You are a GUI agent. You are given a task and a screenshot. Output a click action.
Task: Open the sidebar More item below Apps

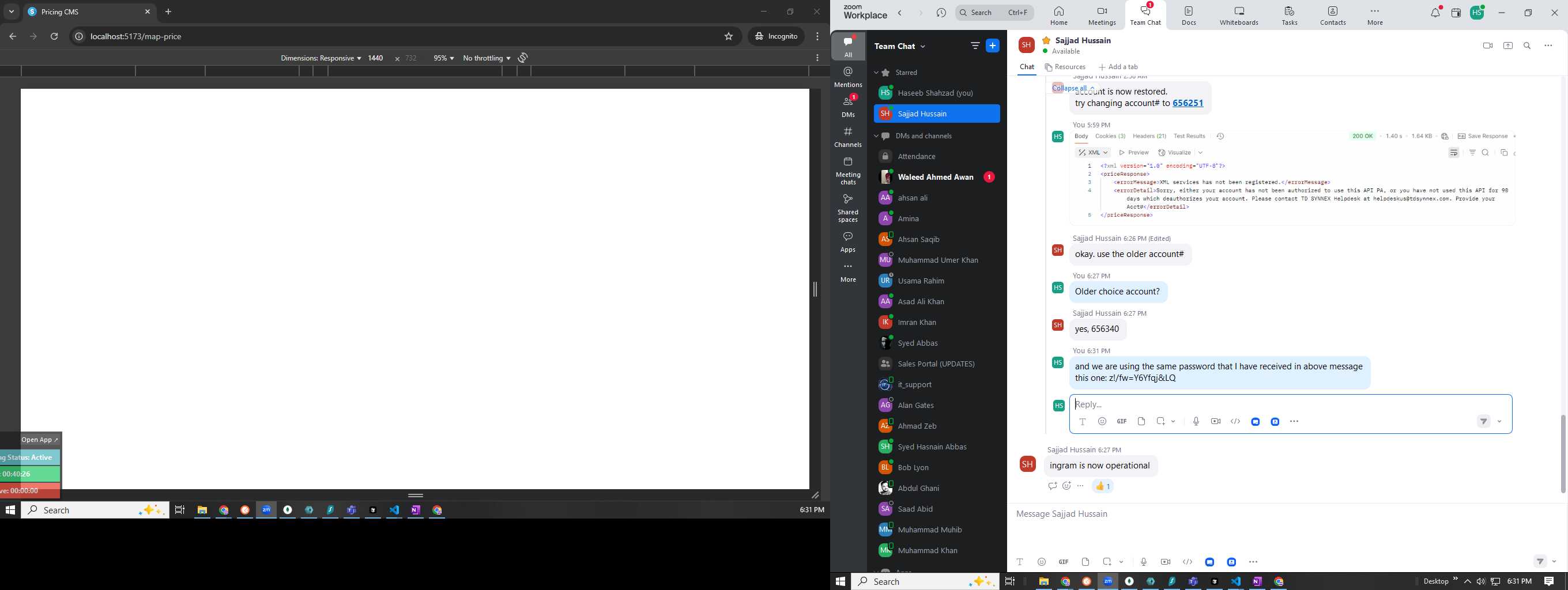[x=848, y=273]
